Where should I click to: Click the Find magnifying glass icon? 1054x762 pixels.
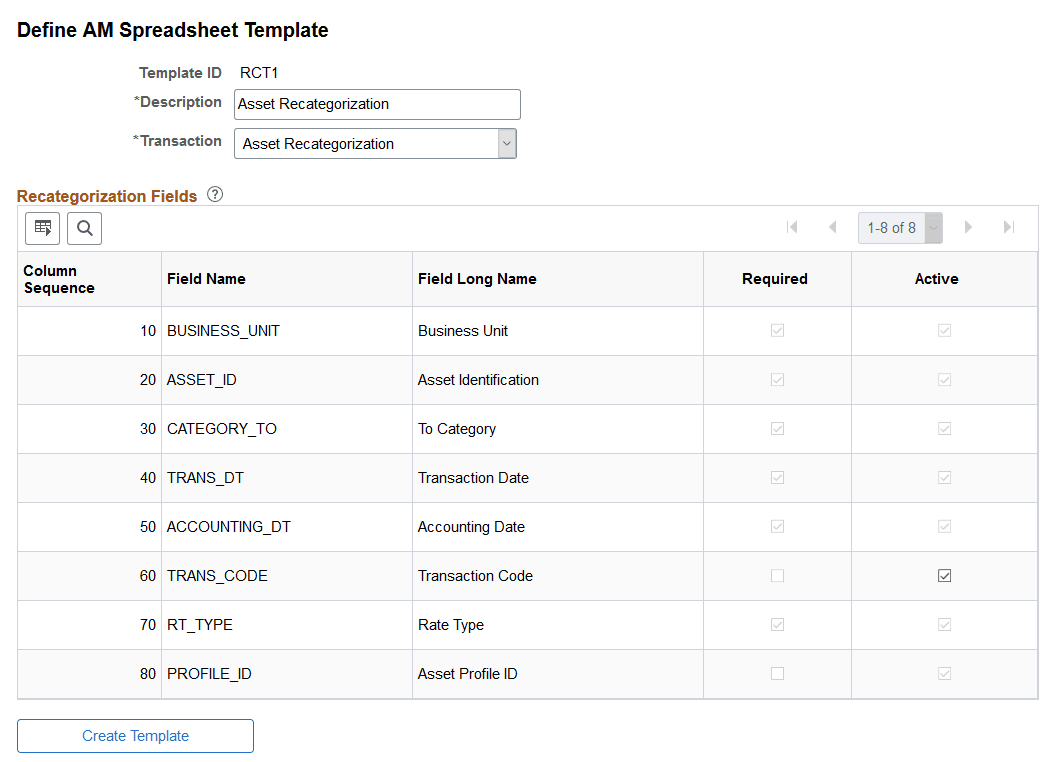point(84,228)
